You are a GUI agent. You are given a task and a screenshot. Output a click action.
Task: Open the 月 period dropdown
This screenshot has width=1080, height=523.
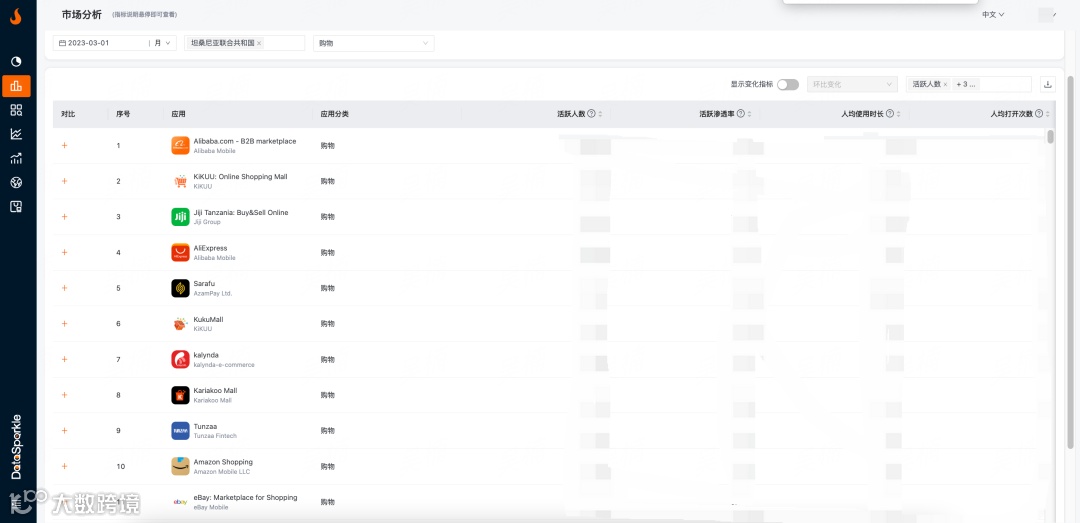[x=163, y=43]
